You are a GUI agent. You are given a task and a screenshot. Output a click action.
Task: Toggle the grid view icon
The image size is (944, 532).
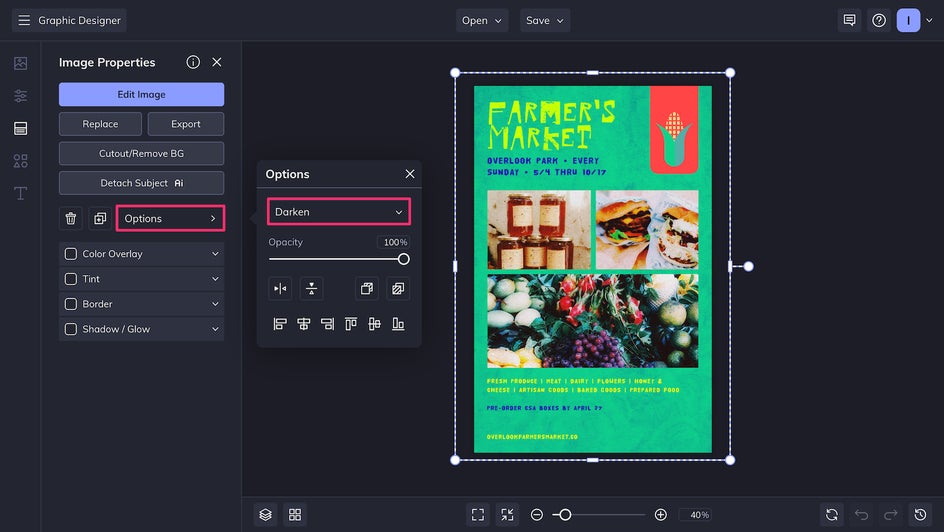click(295, 515)
